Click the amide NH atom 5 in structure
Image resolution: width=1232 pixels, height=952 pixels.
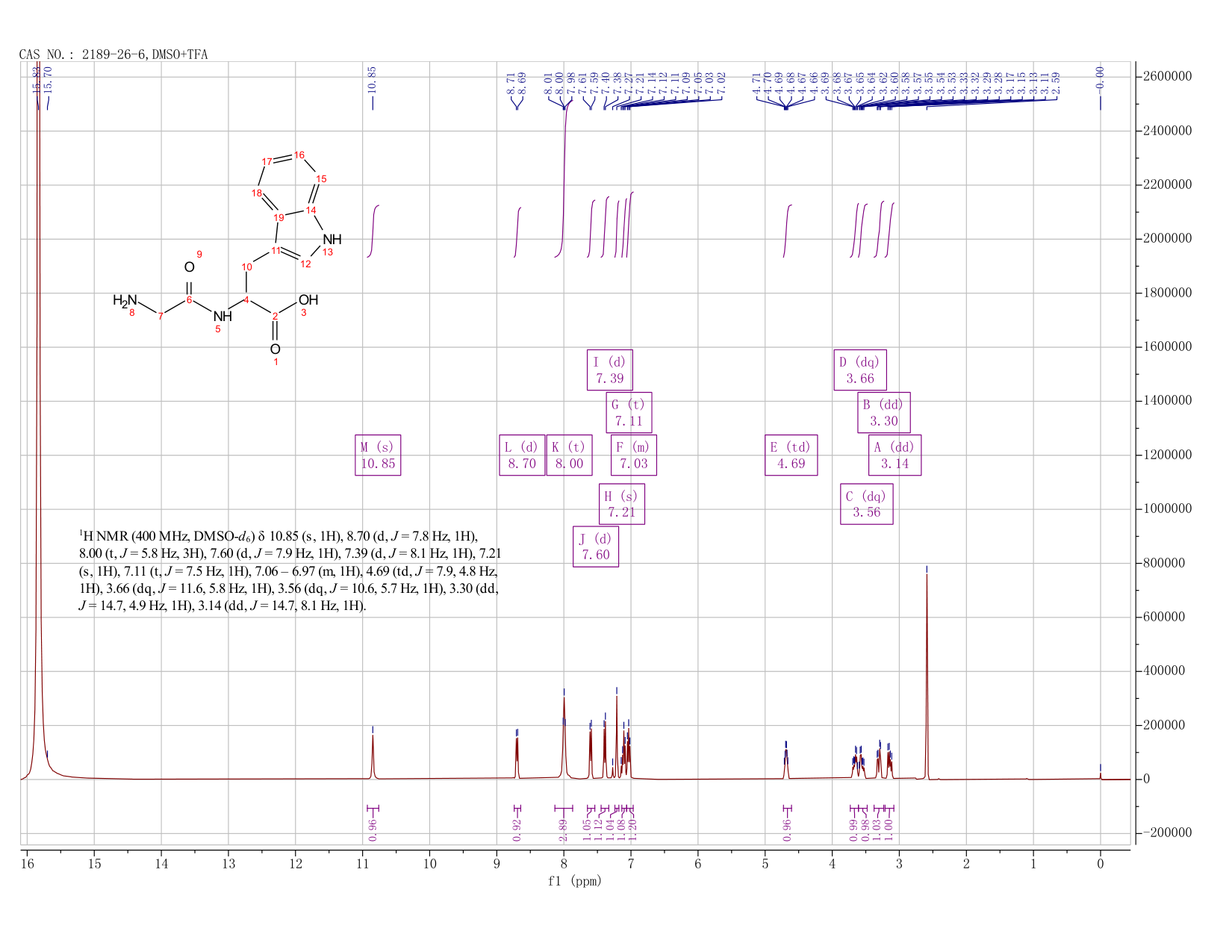click(x=223, y=317)
